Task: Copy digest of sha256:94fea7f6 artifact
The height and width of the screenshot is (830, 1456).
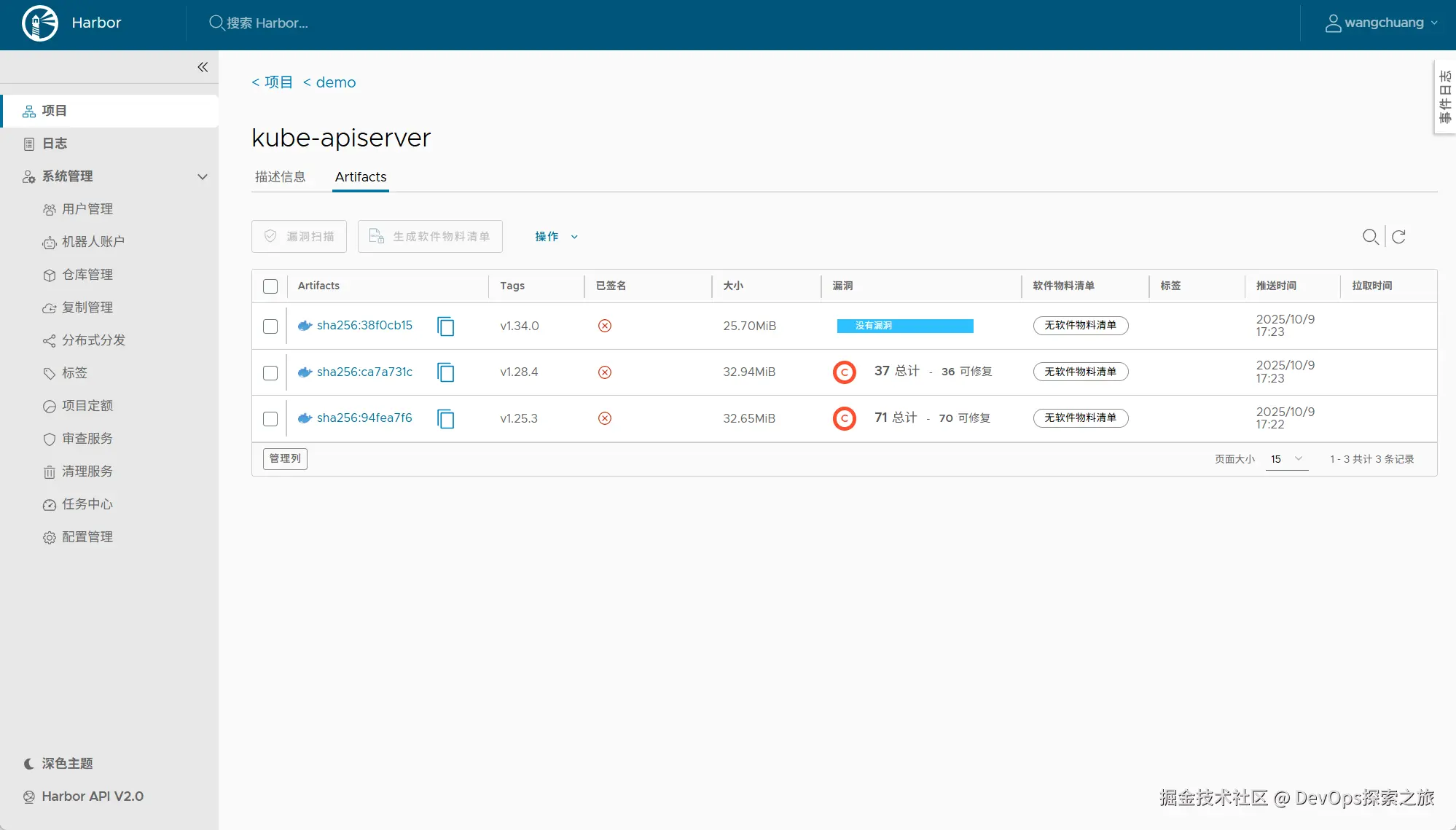Action: click(446, 419)
